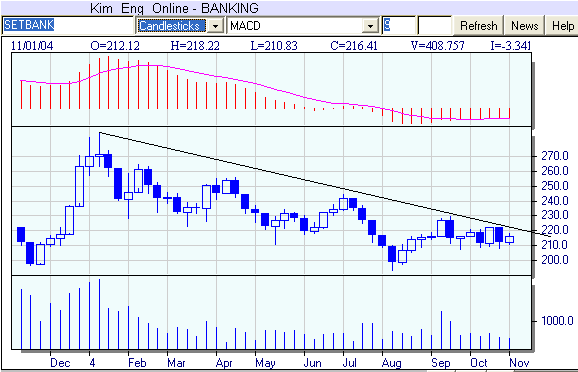Click the Nov month label
Image resolution: width=578 pixels, height=372 pixels.
pos(519,363)
